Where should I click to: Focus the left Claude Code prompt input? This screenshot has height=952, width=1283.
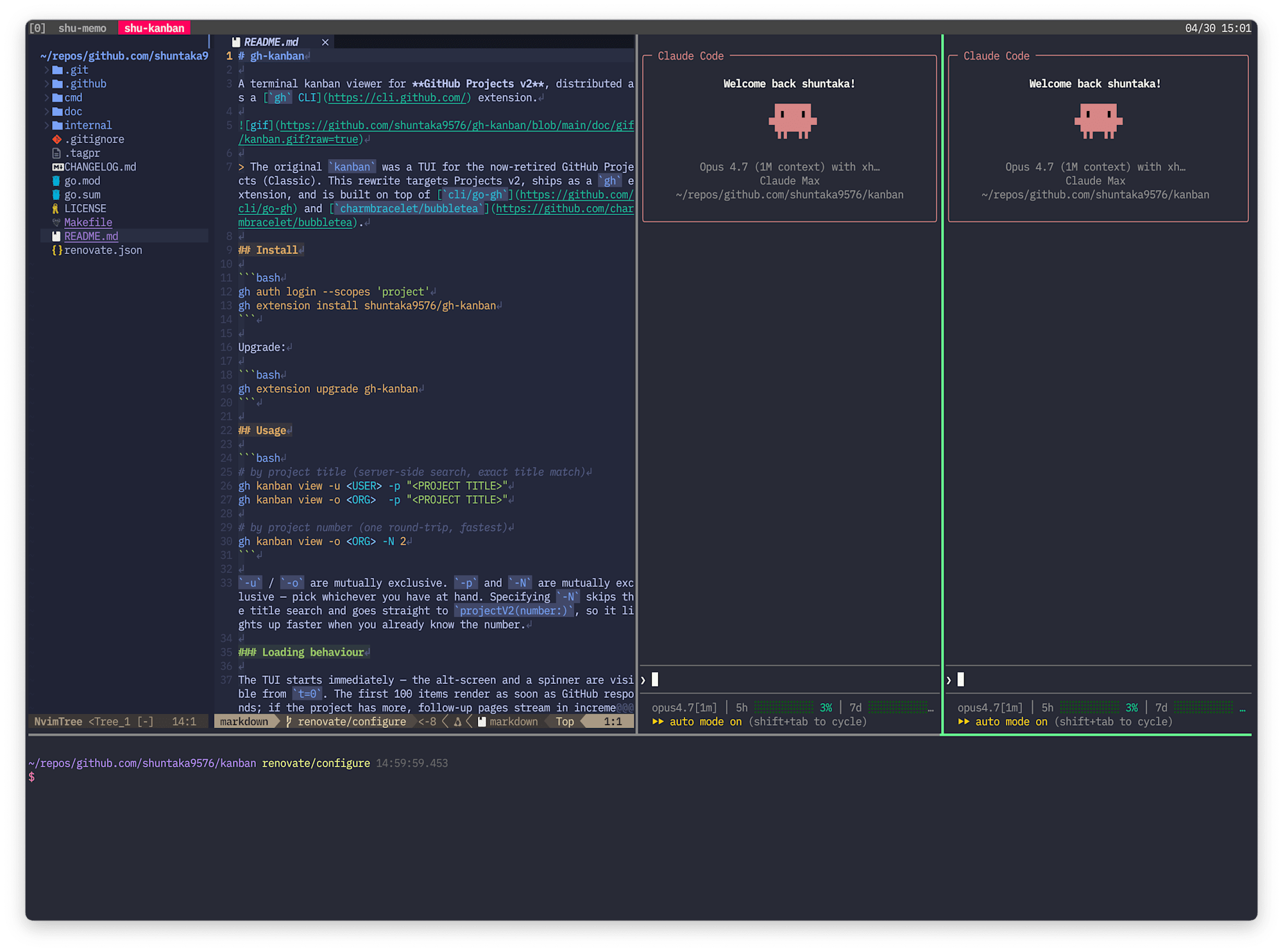[789, 680]
